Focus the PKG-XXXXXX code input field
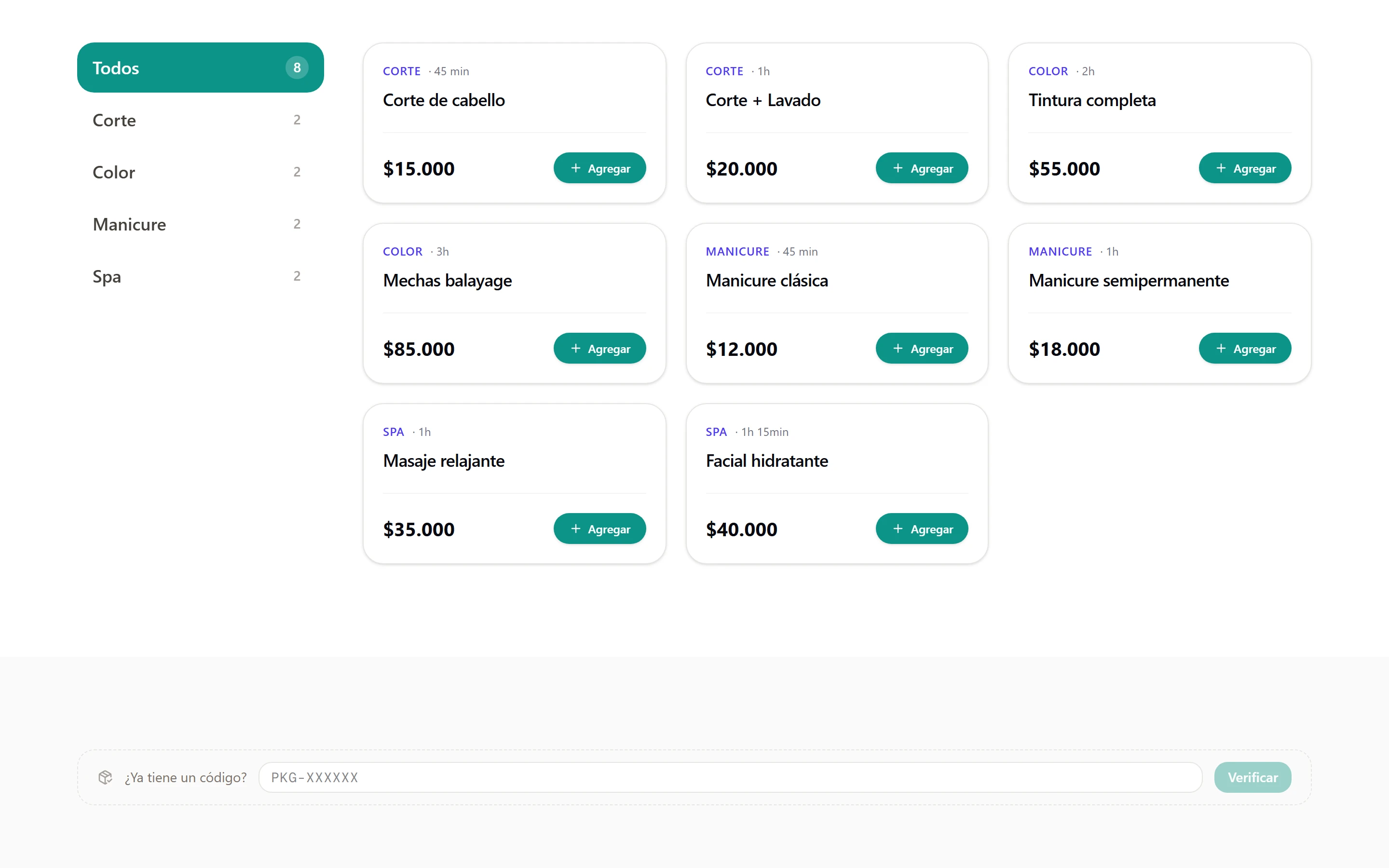 tap(730, 777)
